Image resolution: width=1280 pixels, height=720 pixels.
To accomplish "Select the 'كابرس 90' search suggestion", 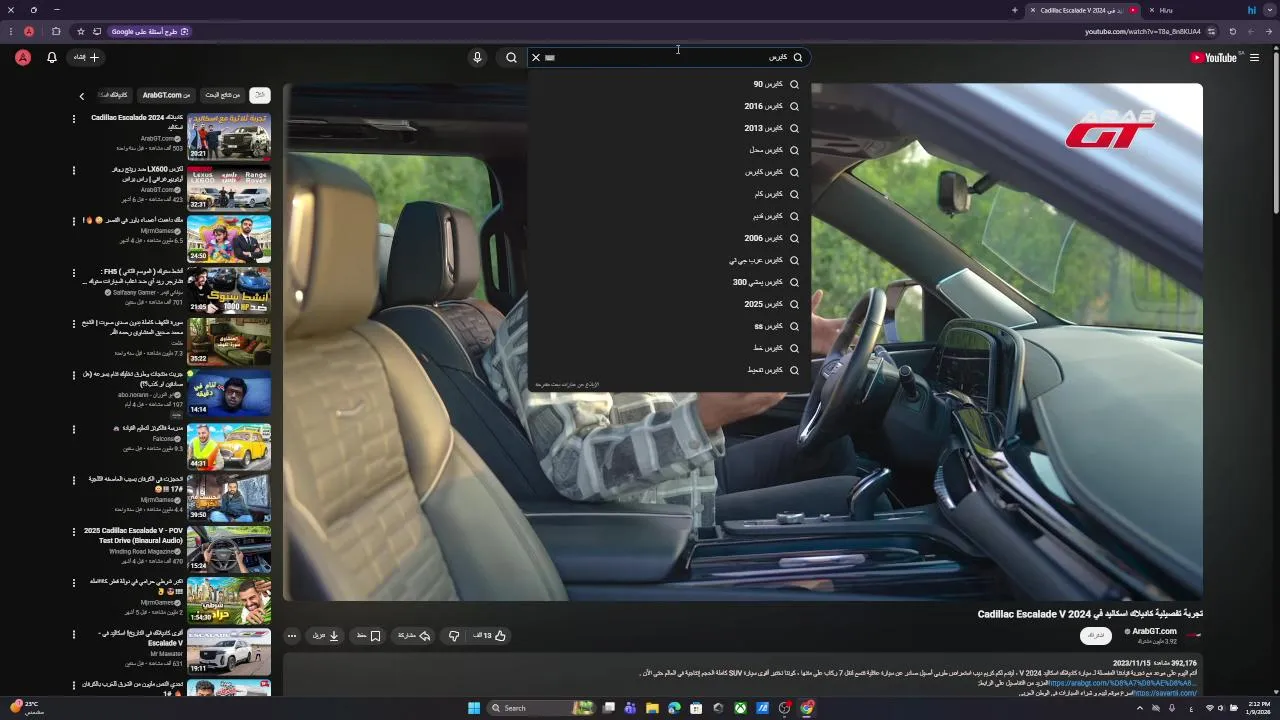I will (670, 84).
